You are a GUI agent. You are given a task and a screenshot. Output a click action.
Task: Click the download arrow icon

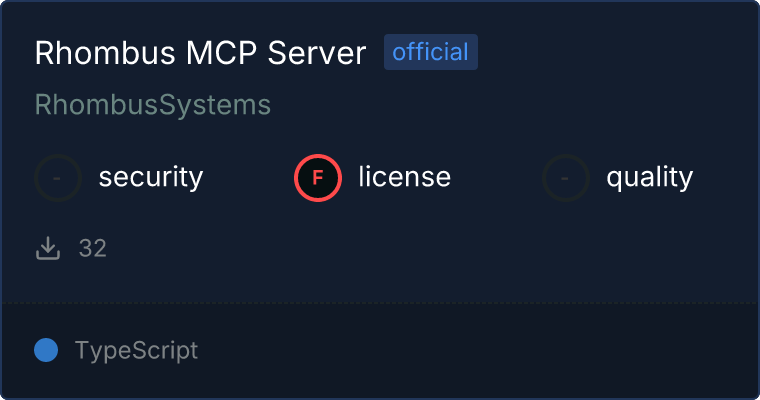48,248
